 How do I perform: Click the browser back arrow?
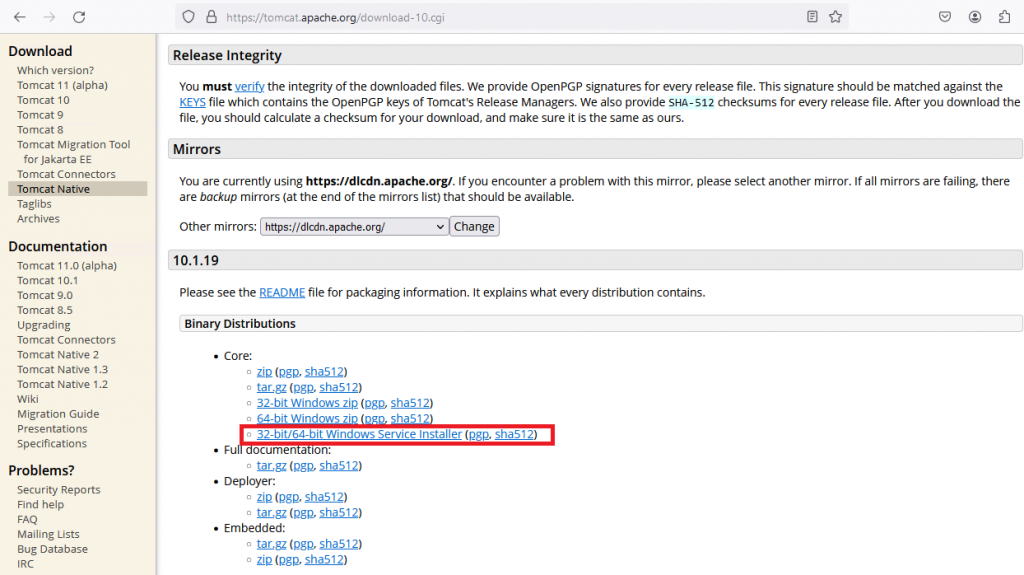(x=20, y=17)
